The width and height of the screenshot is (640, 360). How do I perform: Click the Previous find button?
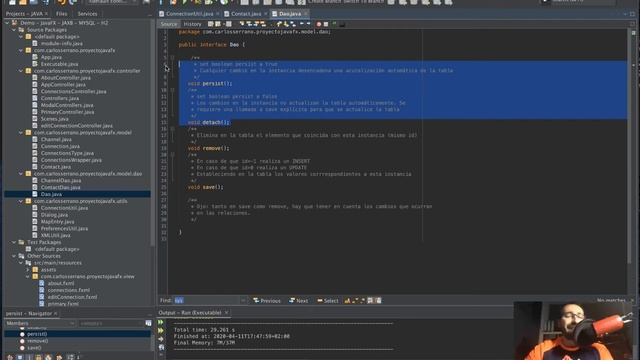(x=267, y=301)
